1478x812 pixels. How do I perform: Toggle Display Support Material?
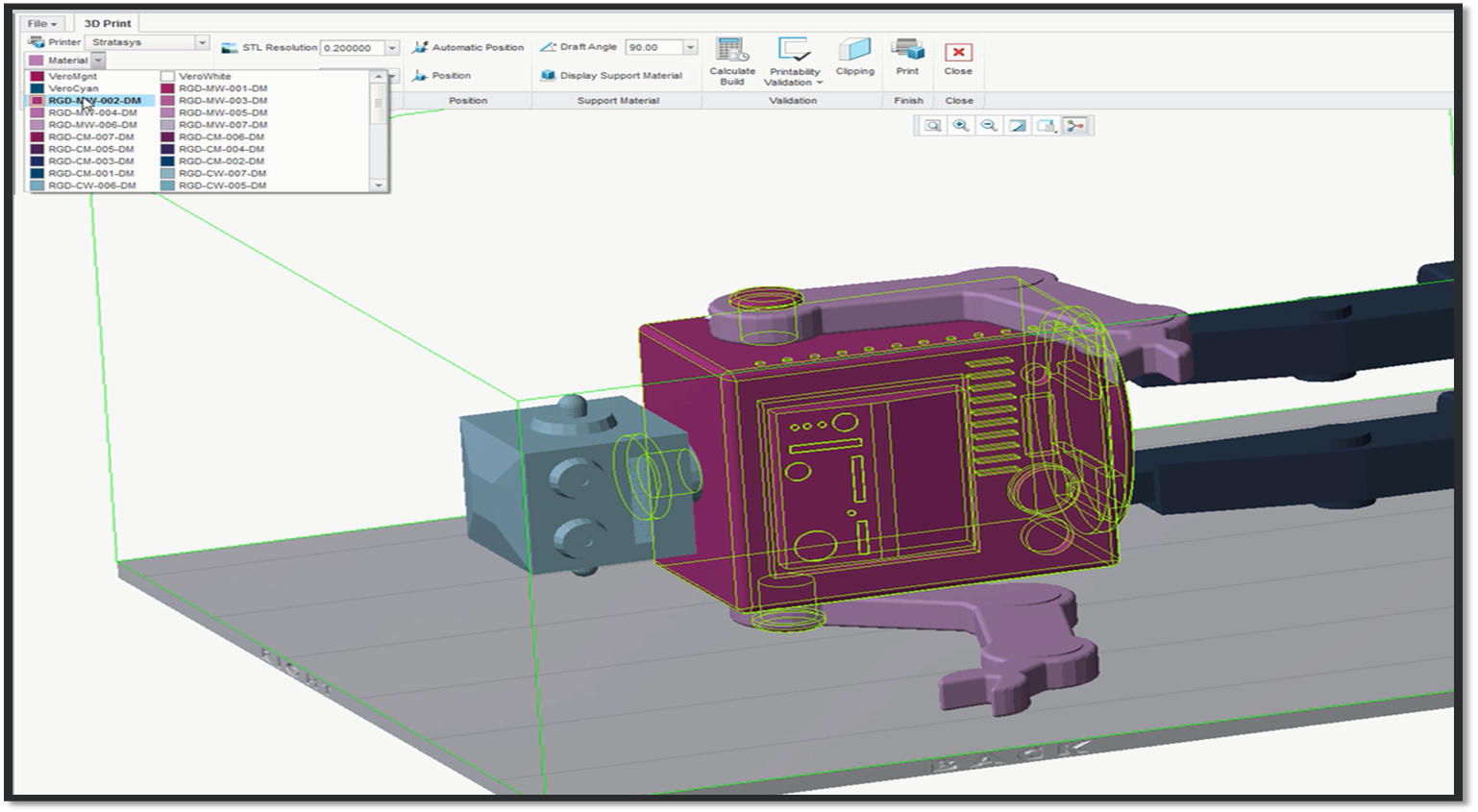611,75
